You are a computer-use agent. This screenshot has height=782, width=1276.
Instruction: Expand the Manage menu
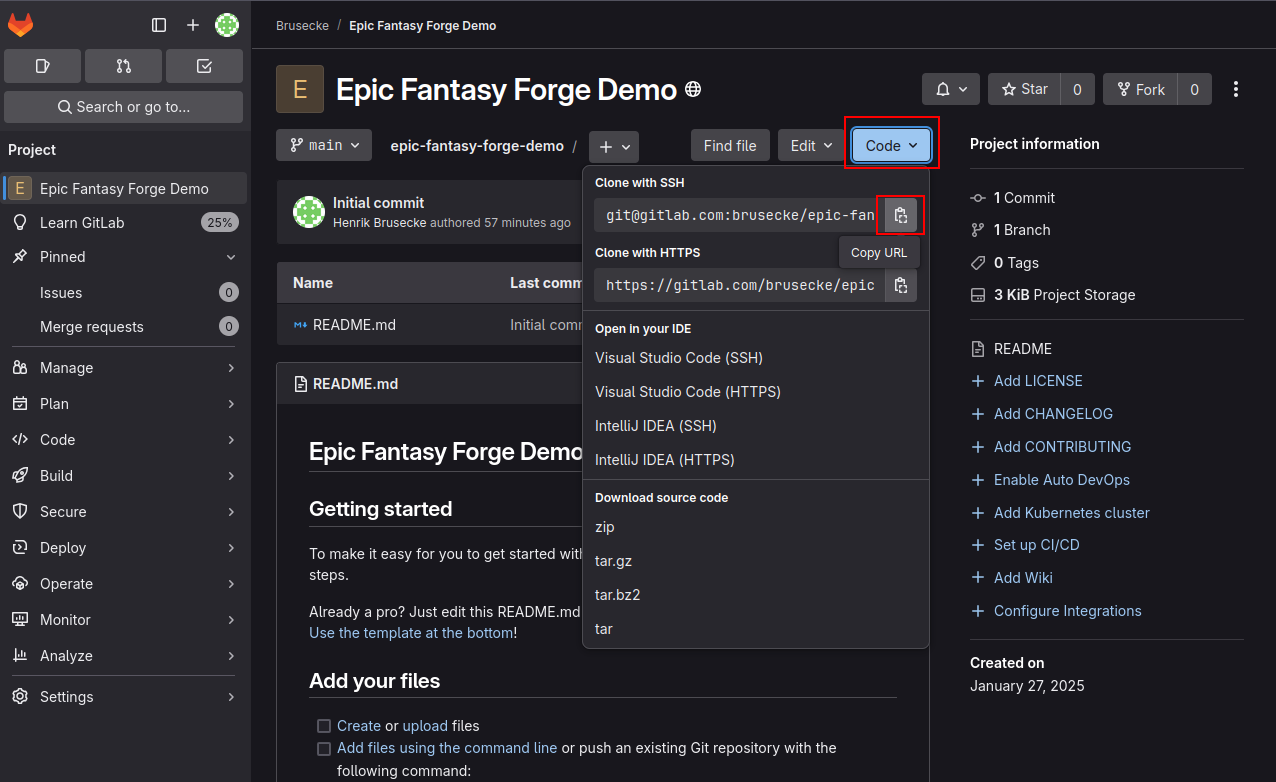(124, 368)
